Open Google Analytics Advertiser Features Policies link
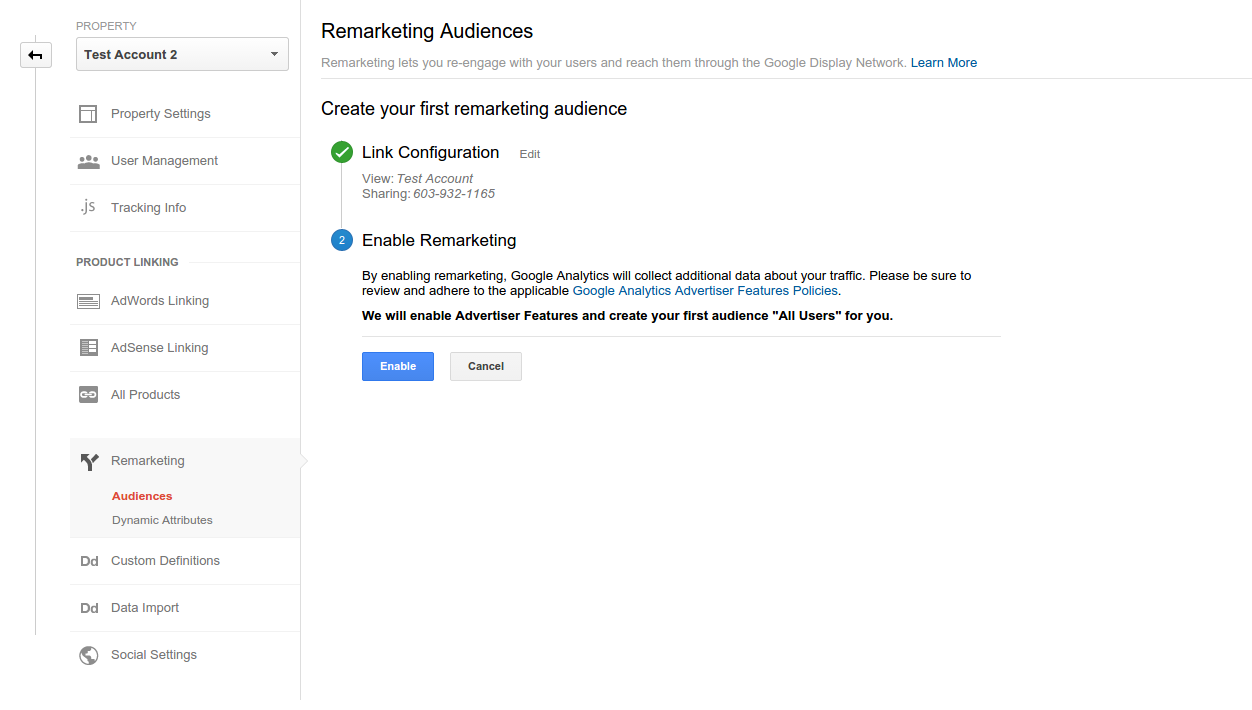This screenshot has height=710, width=1252. [x=705, y=291]
